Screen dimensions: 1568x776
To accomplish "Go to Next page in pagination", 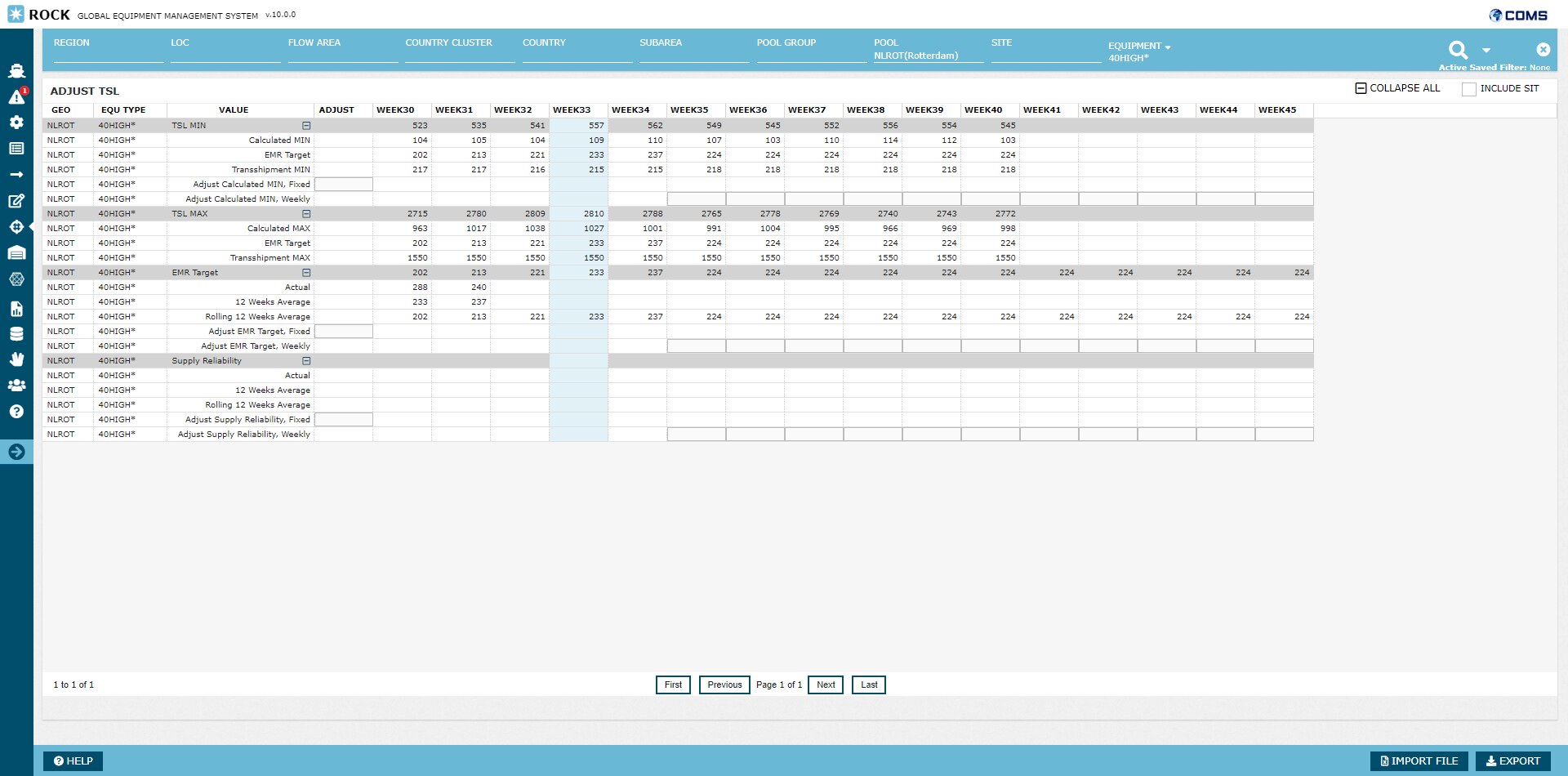I will click(x=825, y=685).
